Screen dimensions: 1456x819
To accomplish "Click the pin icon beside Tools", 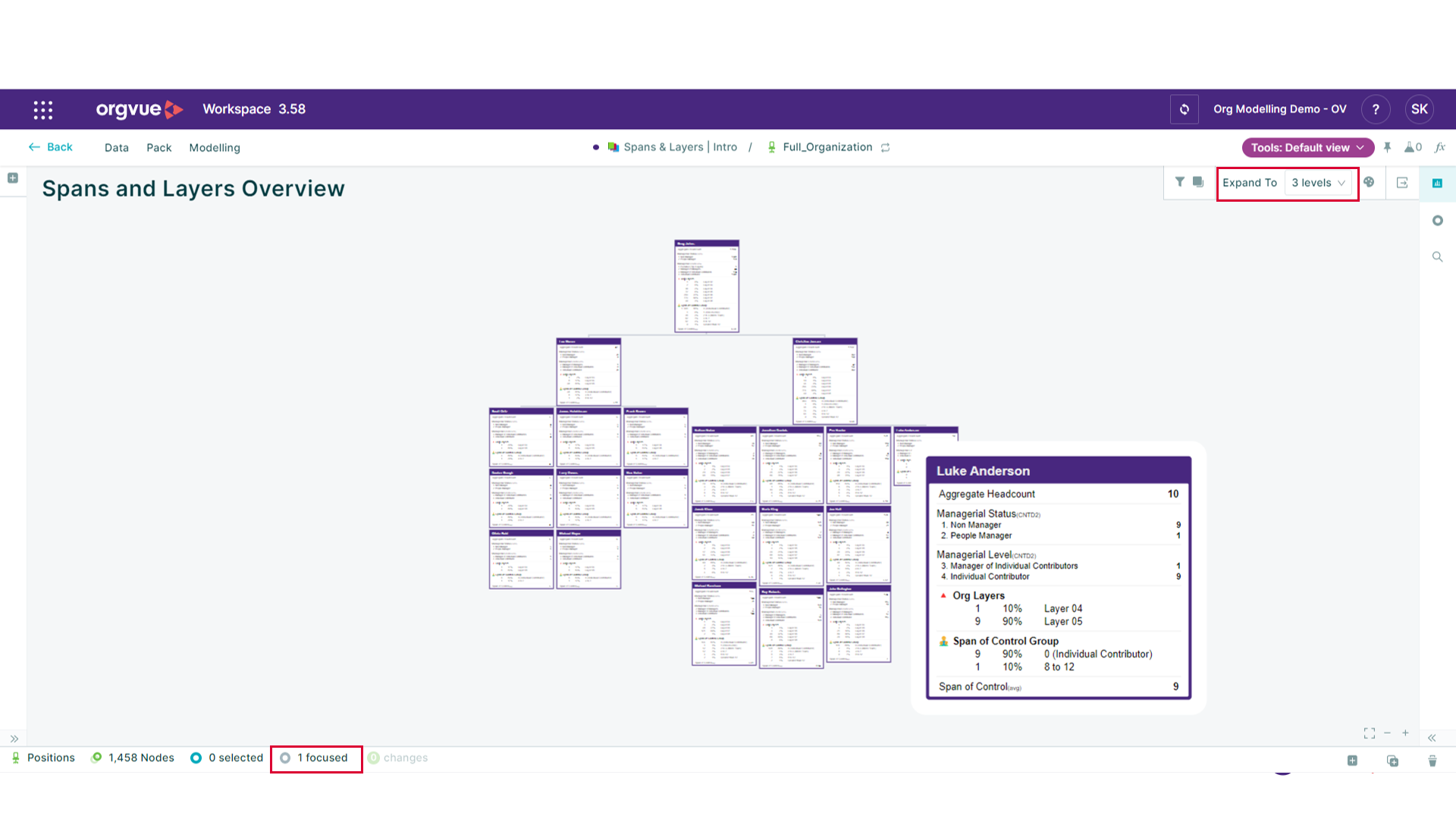I will 1387,147.
